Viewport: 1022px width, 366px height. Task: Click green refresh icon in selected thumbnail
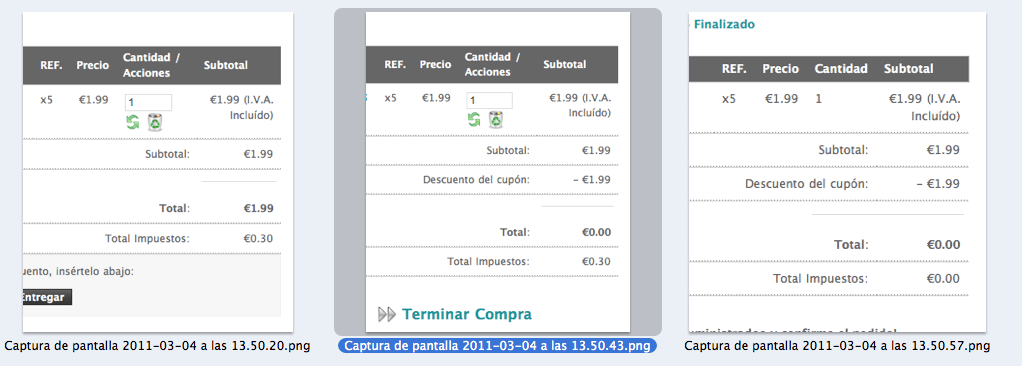click(x=474, y=119)
